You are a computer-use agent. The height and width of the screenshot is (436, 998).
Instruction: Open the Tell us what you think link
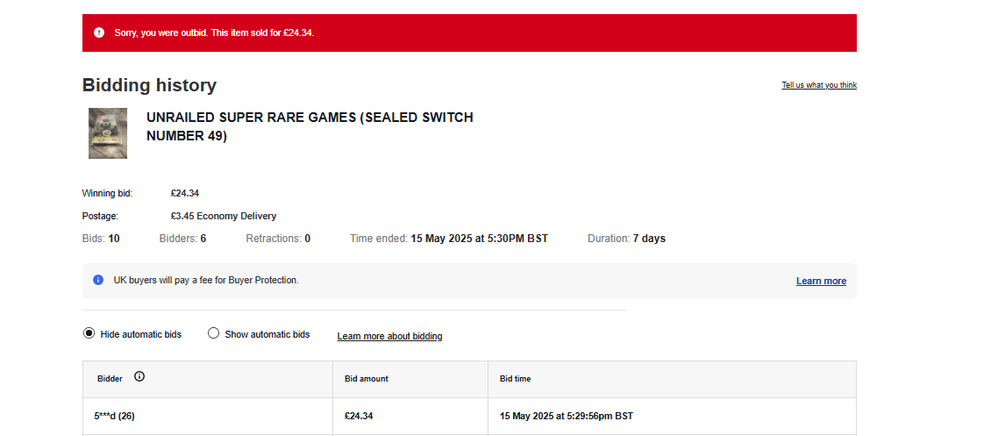tap(818, 86)
